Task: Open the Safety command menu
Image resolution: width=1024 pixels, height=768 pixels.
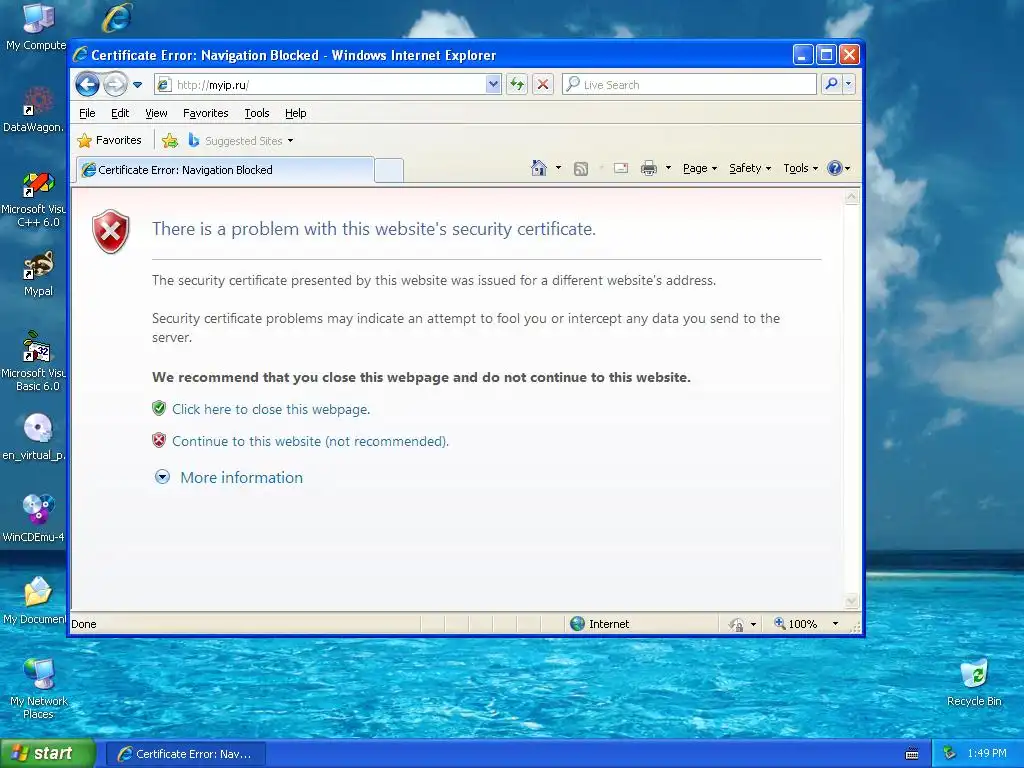Action: [x=750, y=168]
